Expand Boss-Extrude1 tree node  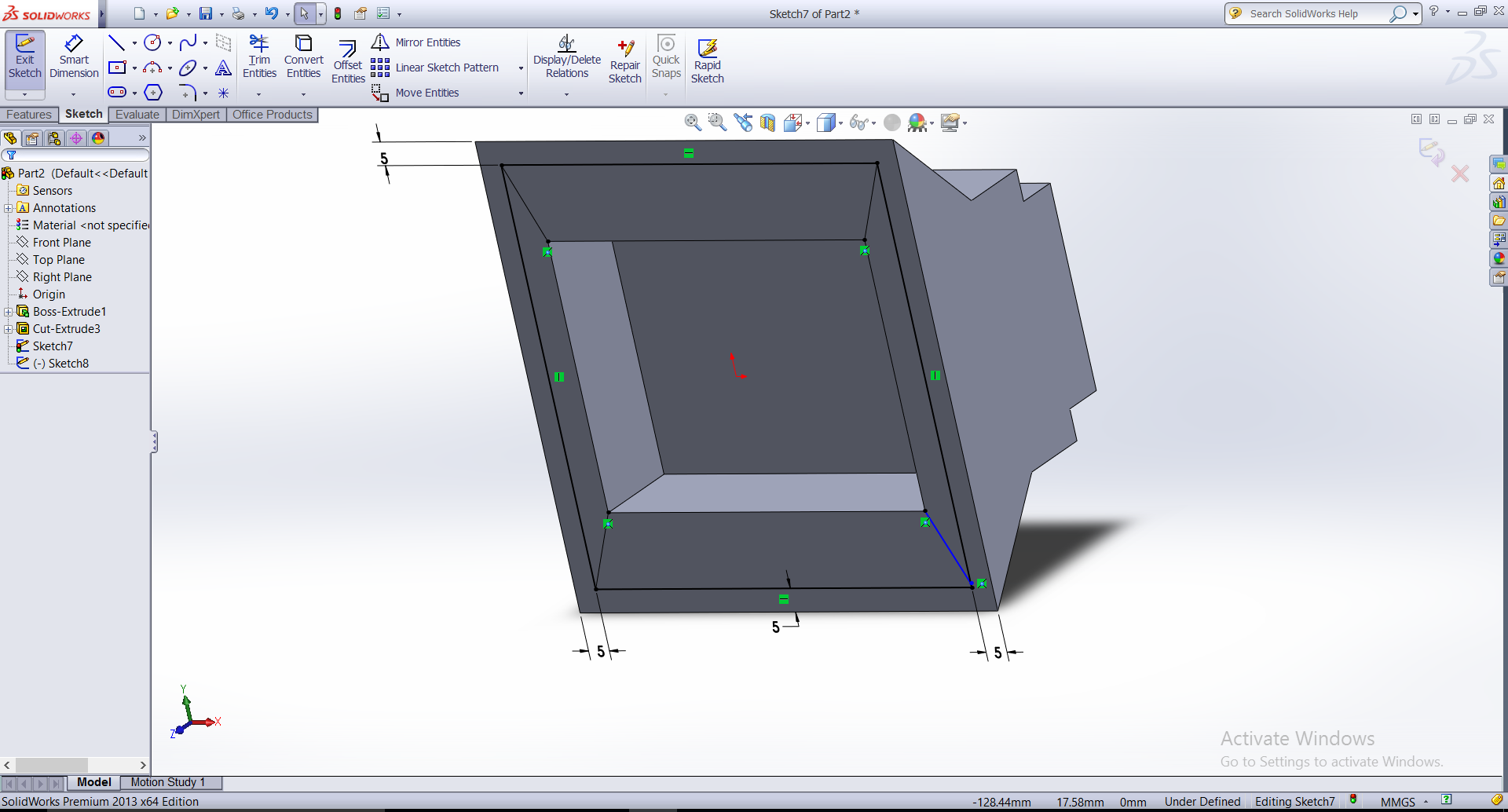click(x=8, y=312)
